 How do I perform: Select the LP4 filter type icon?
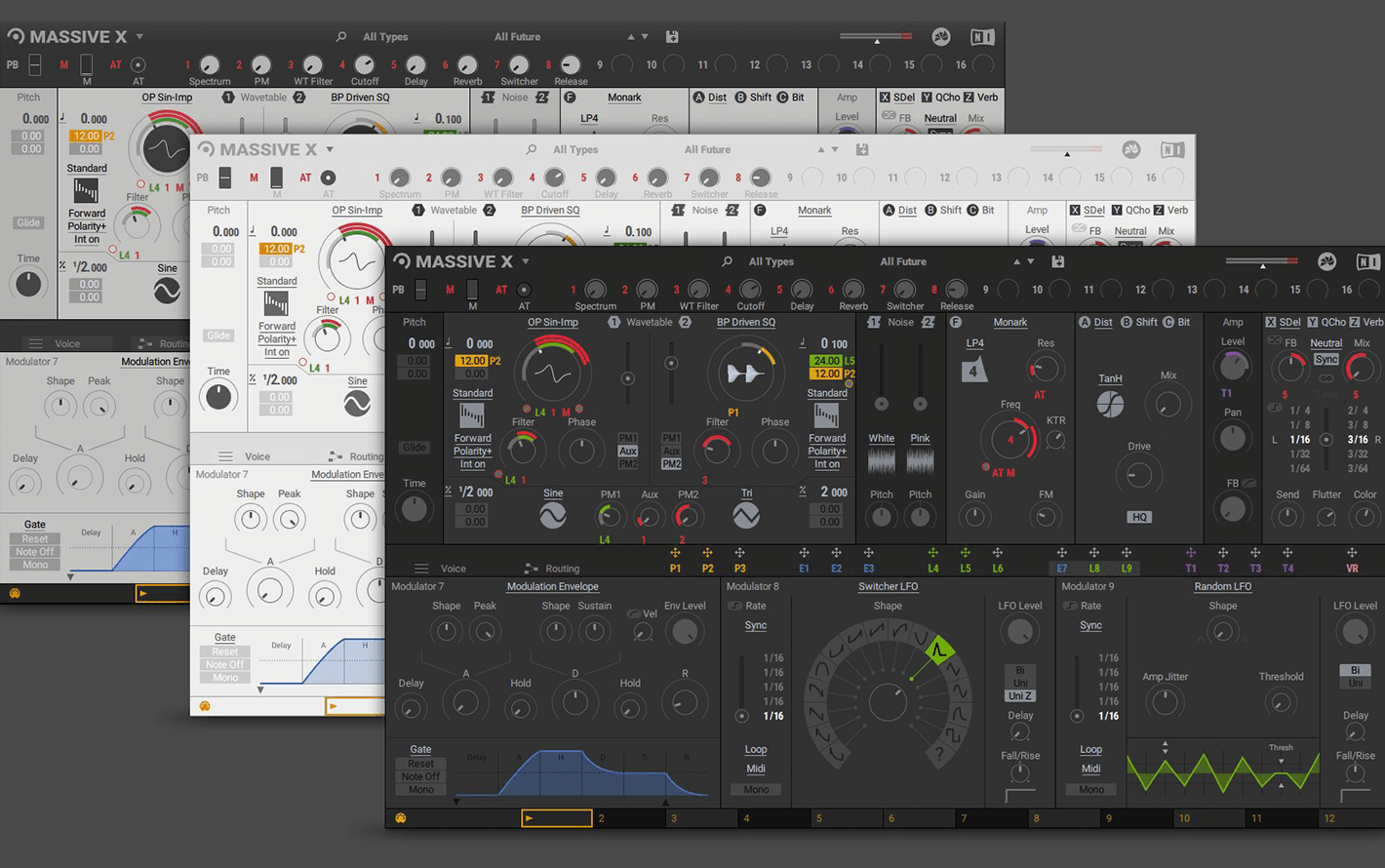click(x=973, y=371)
